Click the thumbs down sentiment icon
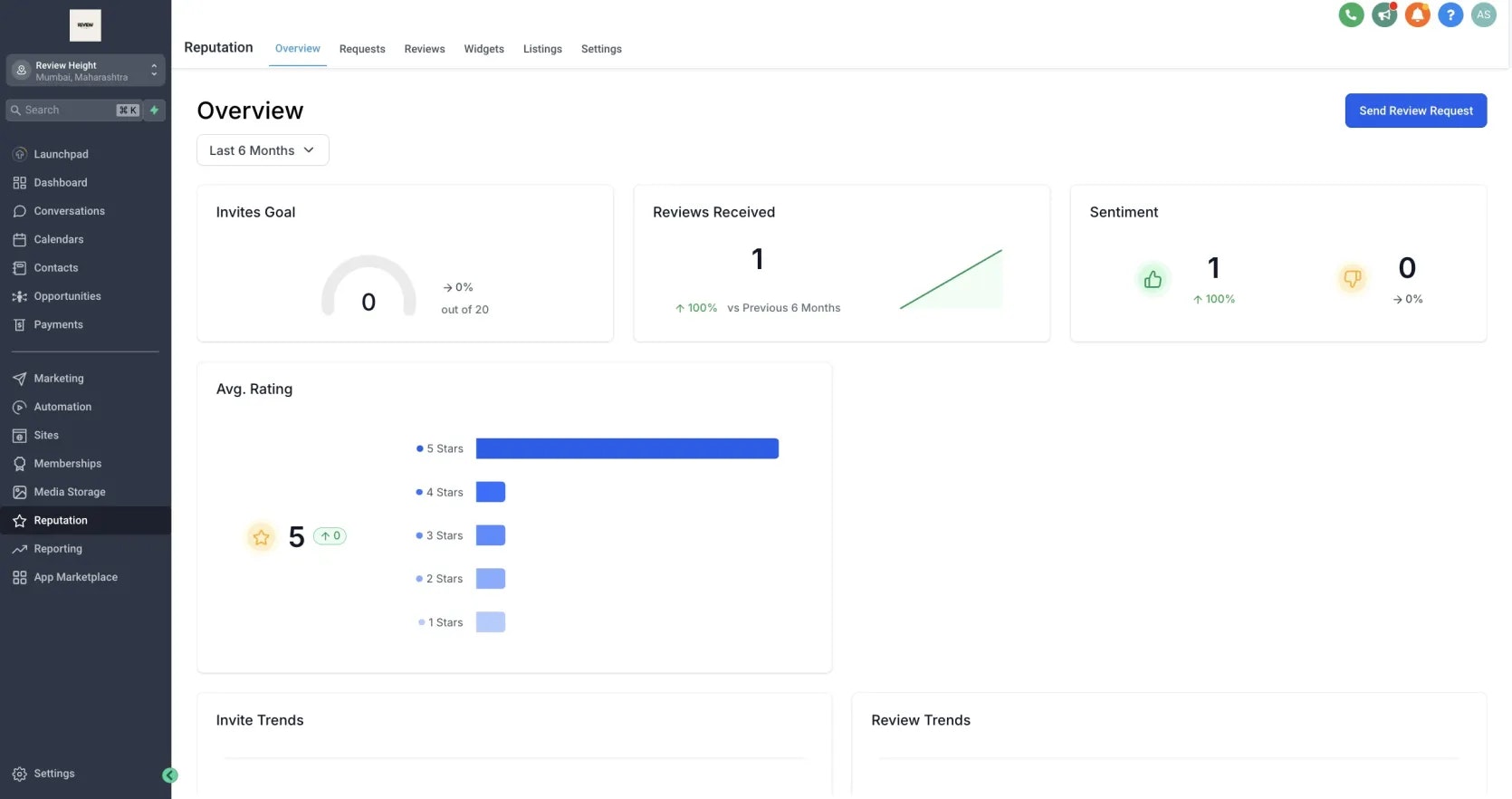This screenshot has height=799, width=1512. (1352, 279)
